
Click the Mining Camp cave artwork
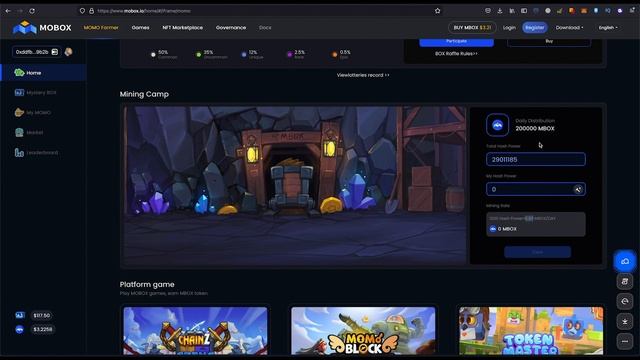(295, 185)
